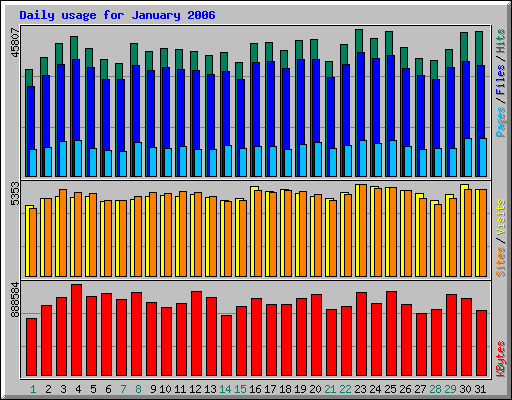Click day 10 on the date axis
This screenshot has height=400, width=512.
(165, 389)
